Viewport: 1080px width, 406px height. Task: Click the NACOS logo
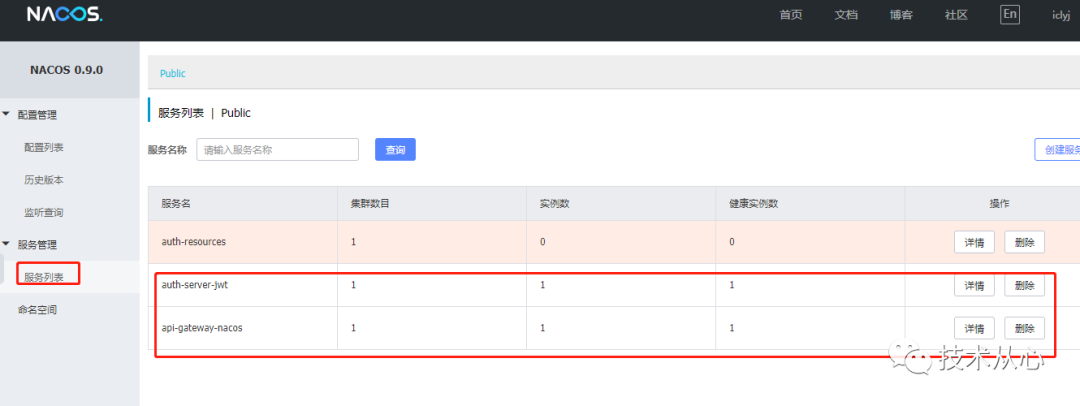click(64, 14)
